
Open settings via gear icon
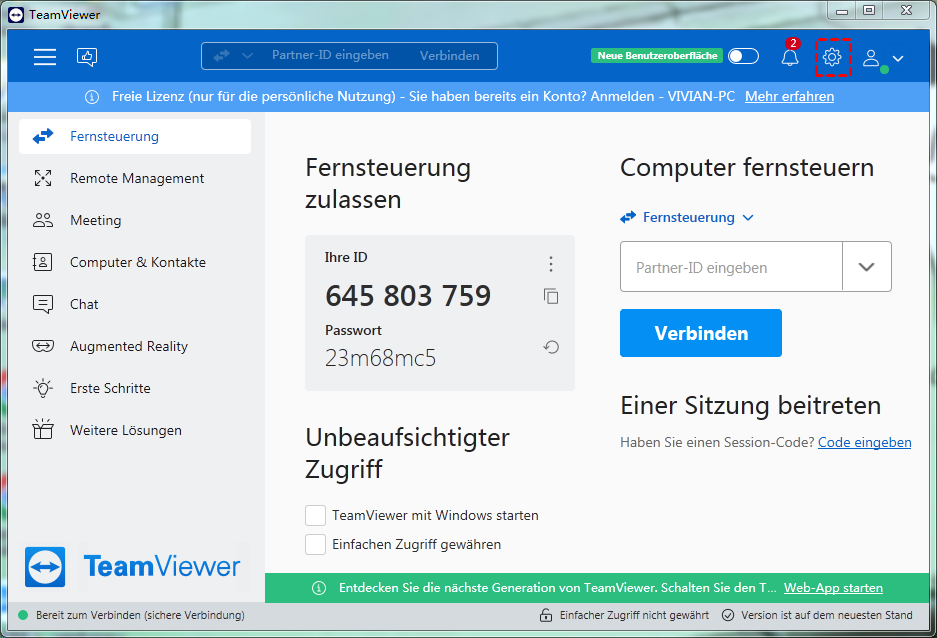pyautogui.click(x=832, y=57)
